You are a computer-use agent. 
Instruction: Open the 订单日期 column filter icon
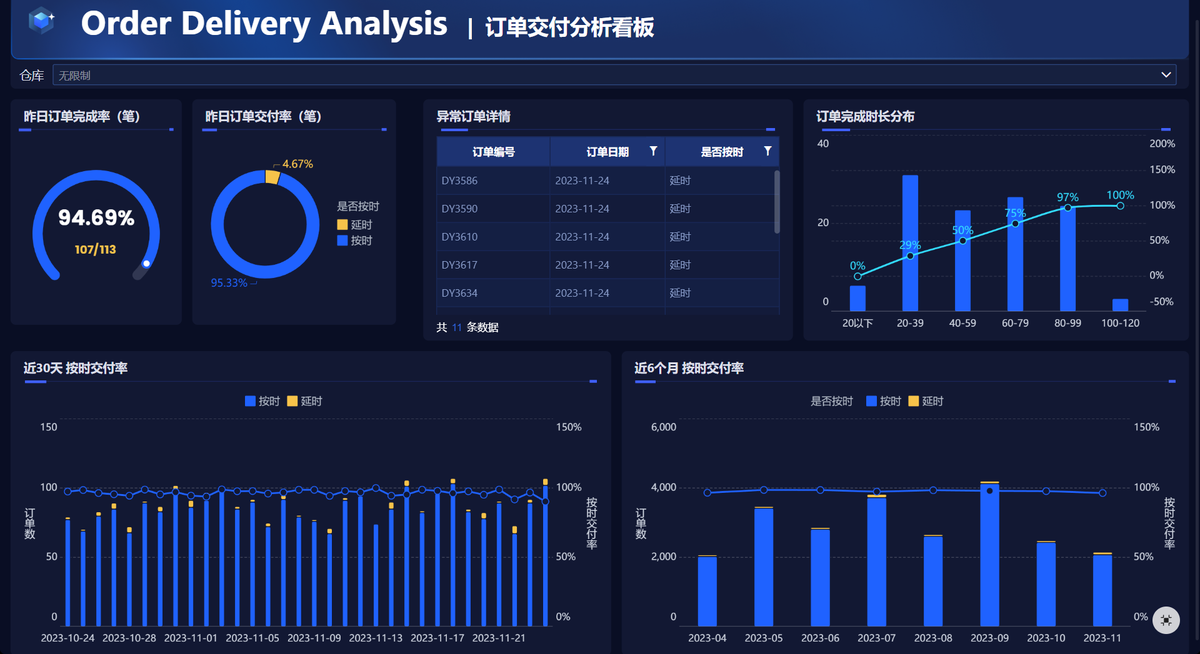coord(653,151)
